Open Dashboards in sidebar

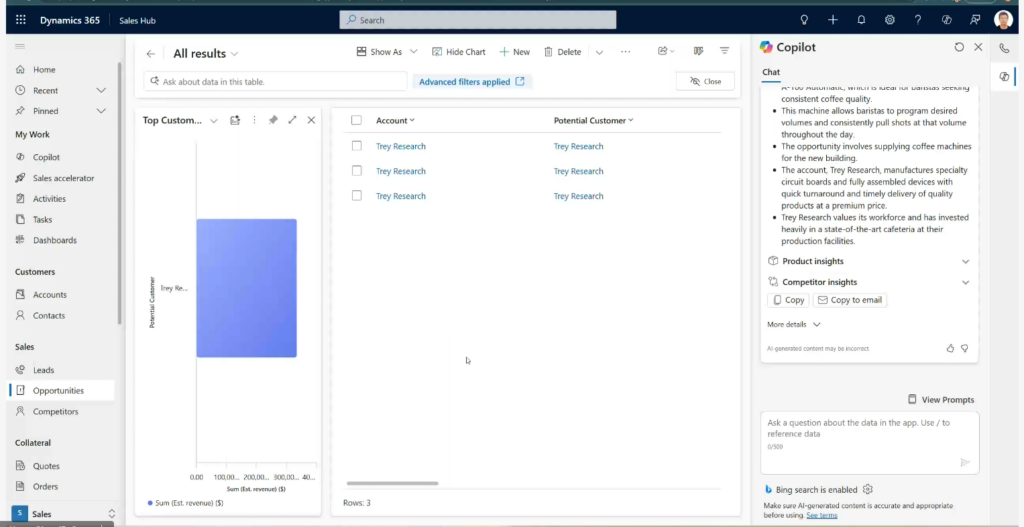55,240
